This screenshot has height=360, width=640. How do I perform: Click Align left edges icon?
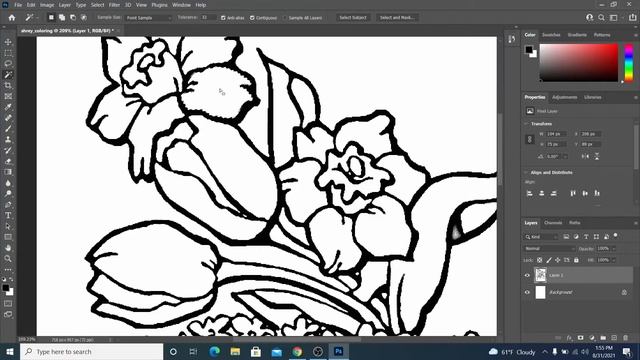pos(530,193)
